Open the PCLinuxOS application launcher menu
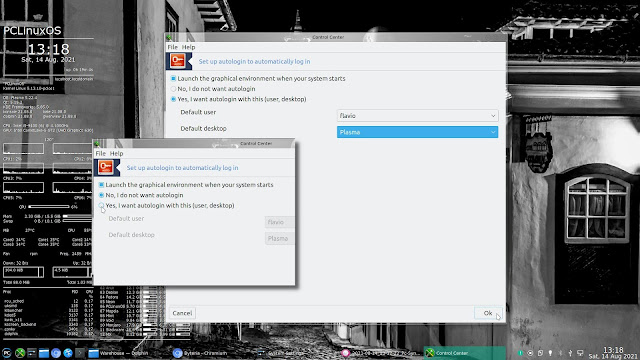640x360 pixels. pos(7,353)
